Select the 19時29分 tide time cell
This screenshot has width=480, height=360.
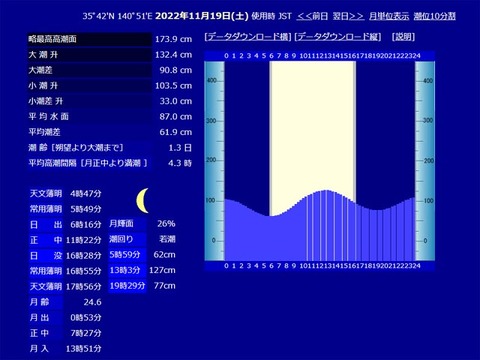pos(127,286)
